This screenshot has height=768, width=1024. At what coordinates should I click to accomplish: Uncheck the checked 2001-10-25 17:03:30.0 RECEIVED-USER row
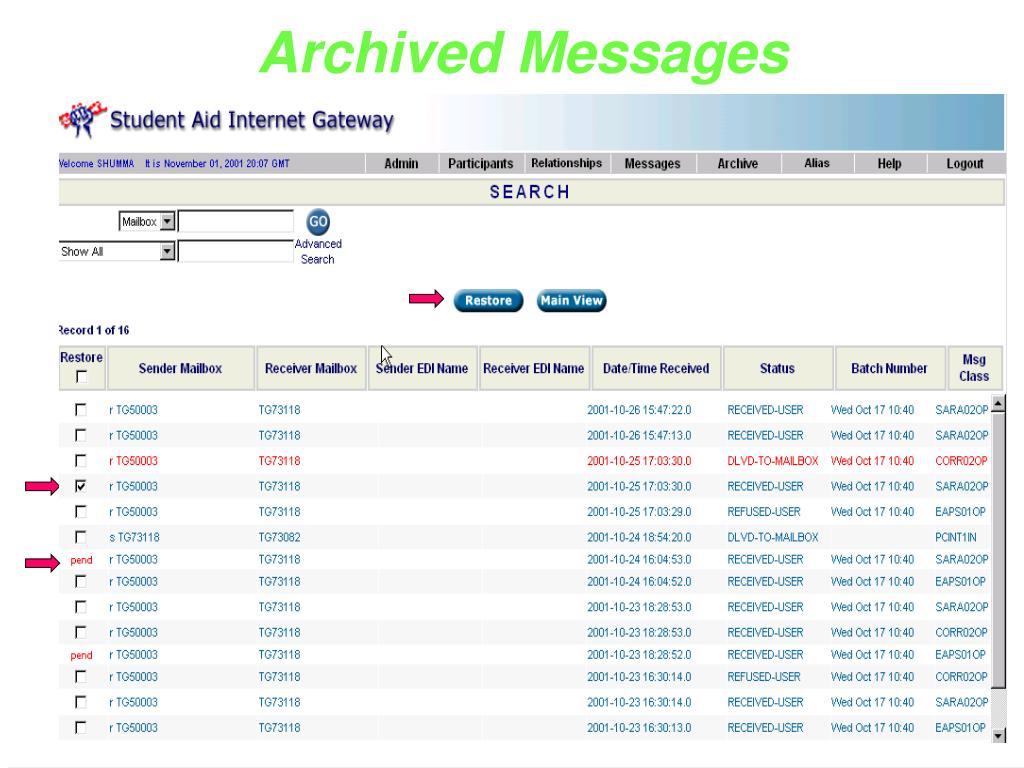click(x=80, y=486)
